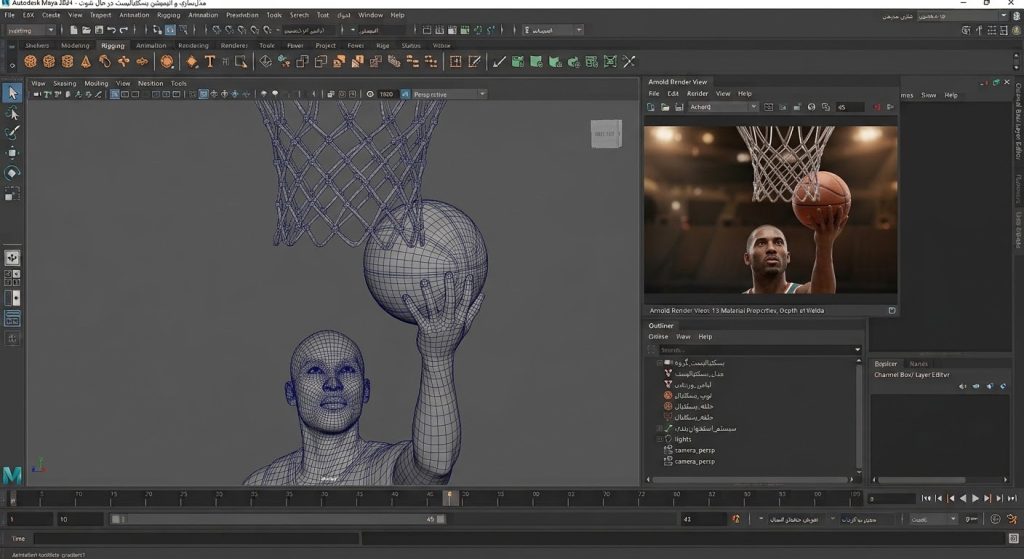Activate the Move tool in the toolbox
Viewport: 1024px width, 559px height.
[x=12, y=153]
